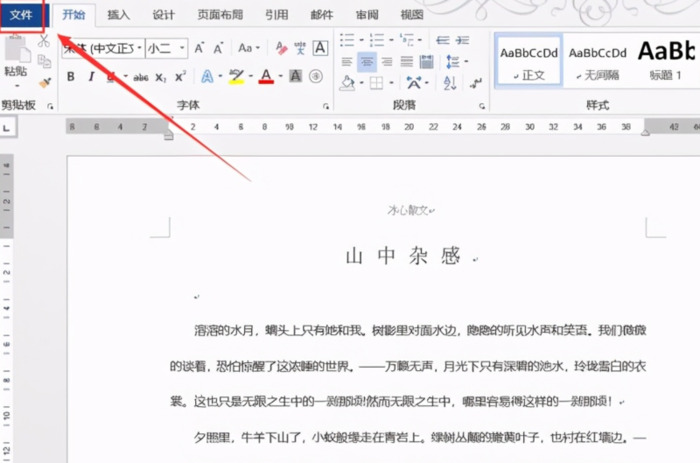Screen dimensions: 700x463
Task: Open highlight color dropdown arrow
Action: point(250,77)
